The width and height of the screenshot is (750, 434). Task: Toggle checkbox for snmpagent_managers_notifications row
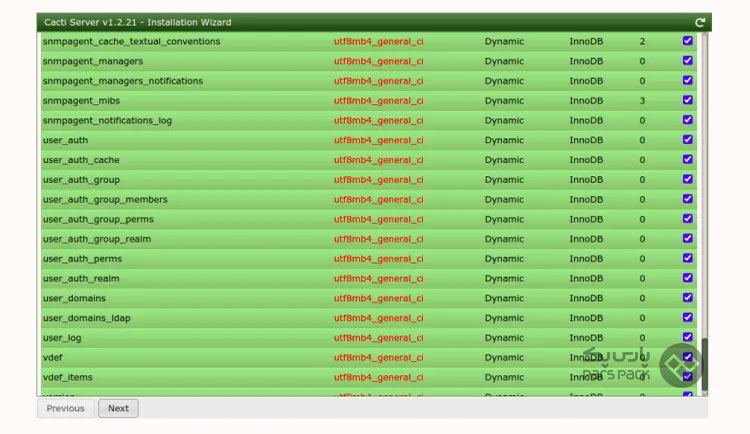point(687,80)
